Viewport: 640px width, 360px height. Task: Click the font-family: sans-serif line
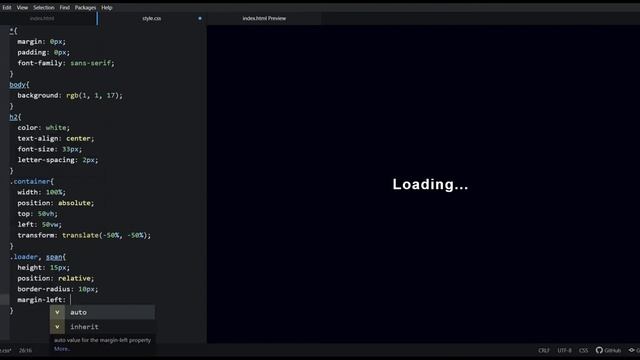[x=66, y=63]
